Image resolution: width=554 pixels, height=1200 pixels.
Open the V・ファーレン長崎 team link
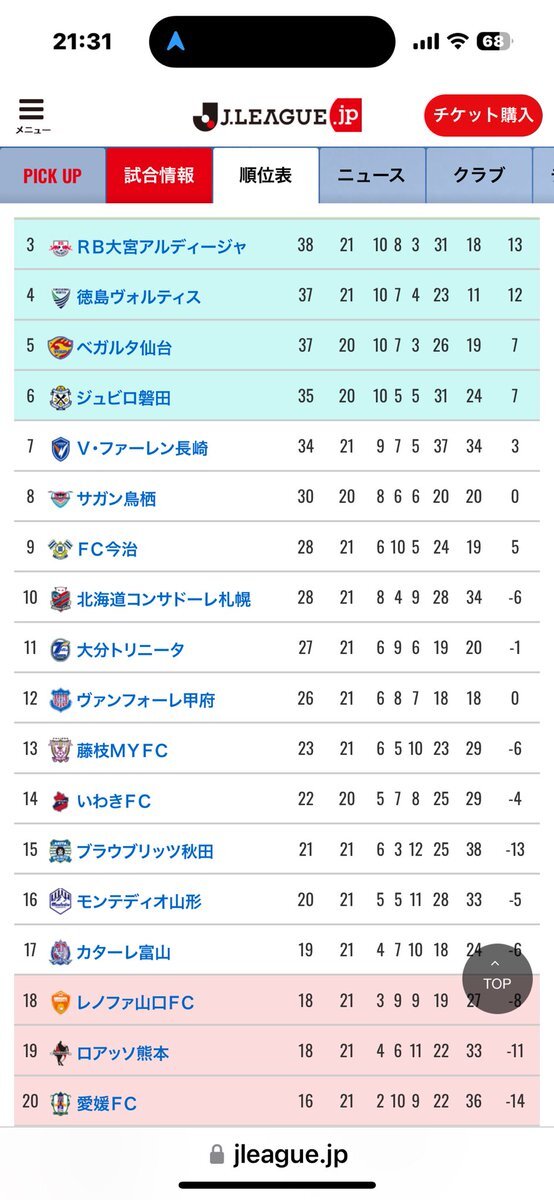coord(143,448)
